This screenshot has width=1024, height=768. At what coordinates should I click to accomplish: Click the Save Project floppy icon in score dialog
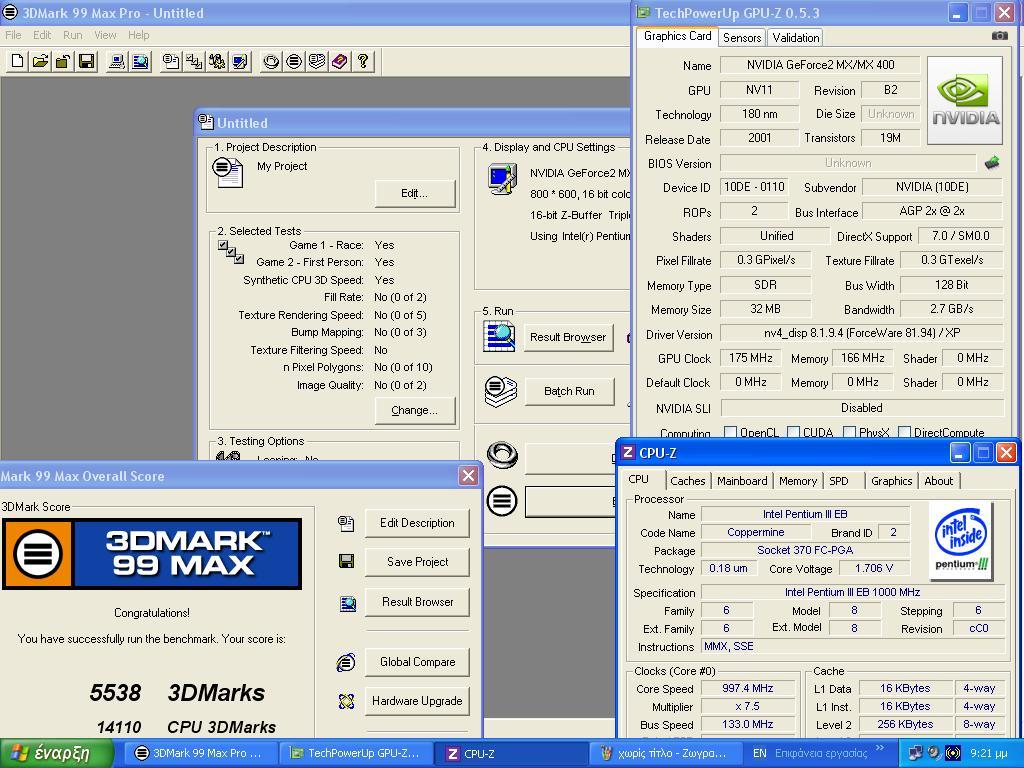(346, 562)
